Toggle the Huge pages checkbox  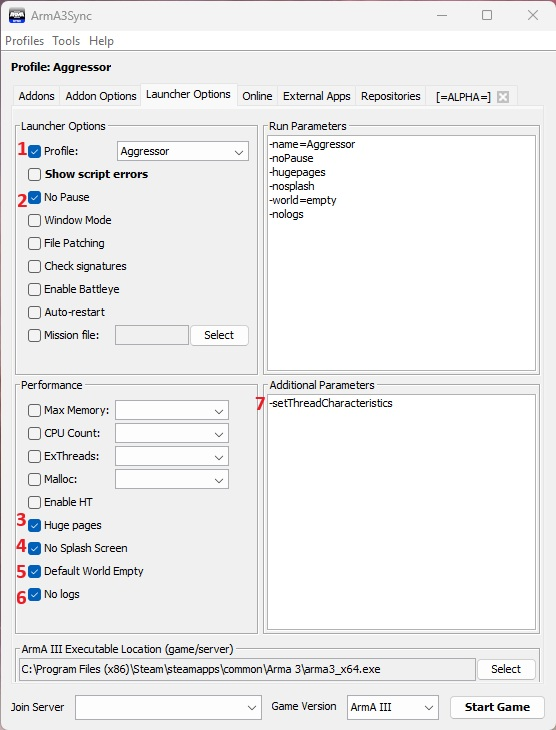[34, 526]
